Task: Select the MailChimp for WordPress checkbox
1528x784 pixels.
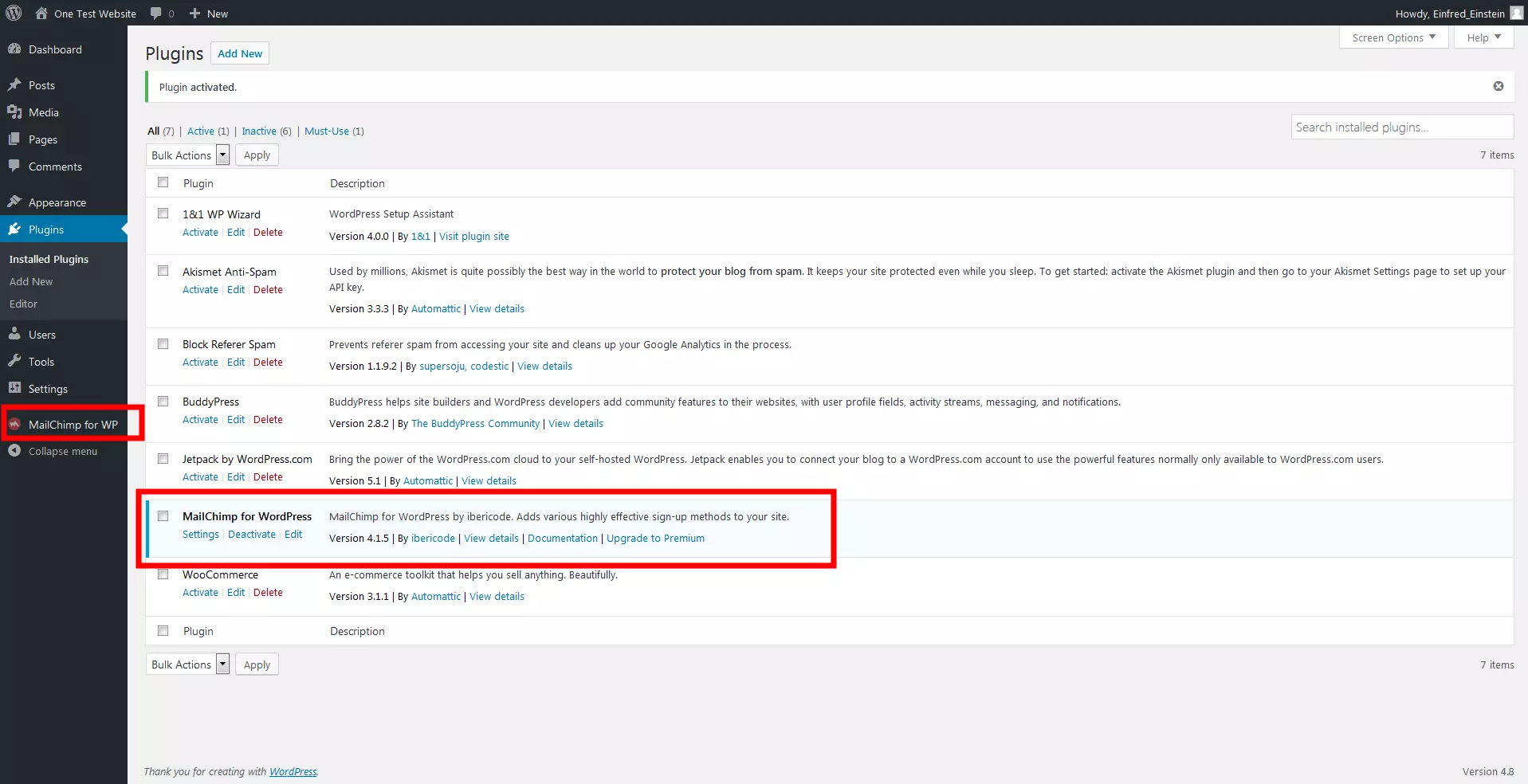Action: click(163, 516)
